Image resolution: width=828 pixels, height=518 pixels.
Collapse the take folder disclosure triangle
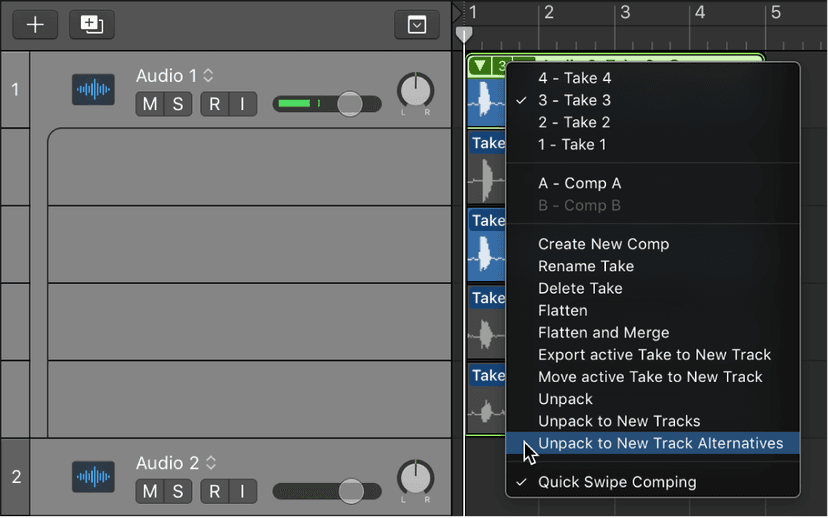pyautogui.click(x=480, y=66)
